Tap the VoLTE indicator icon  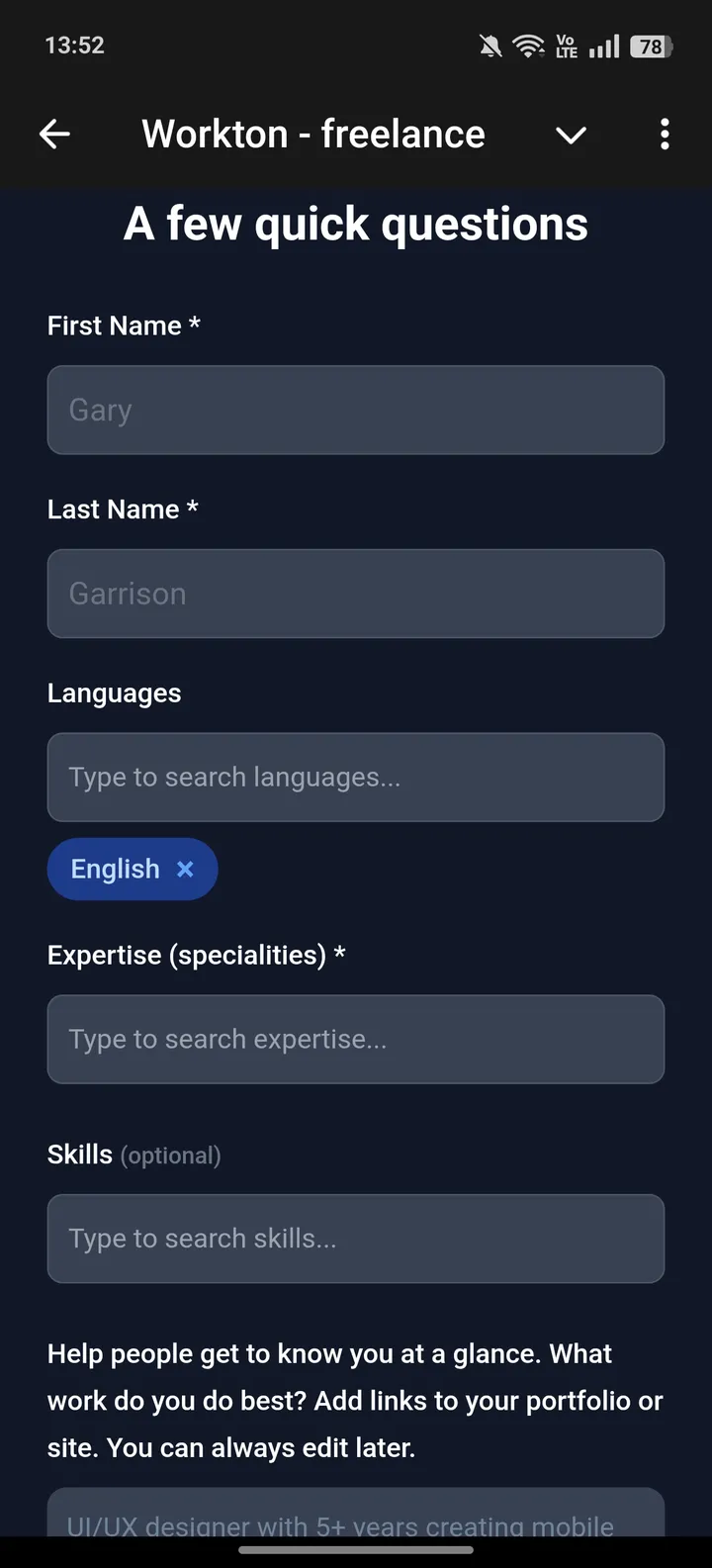click(567, 46)
